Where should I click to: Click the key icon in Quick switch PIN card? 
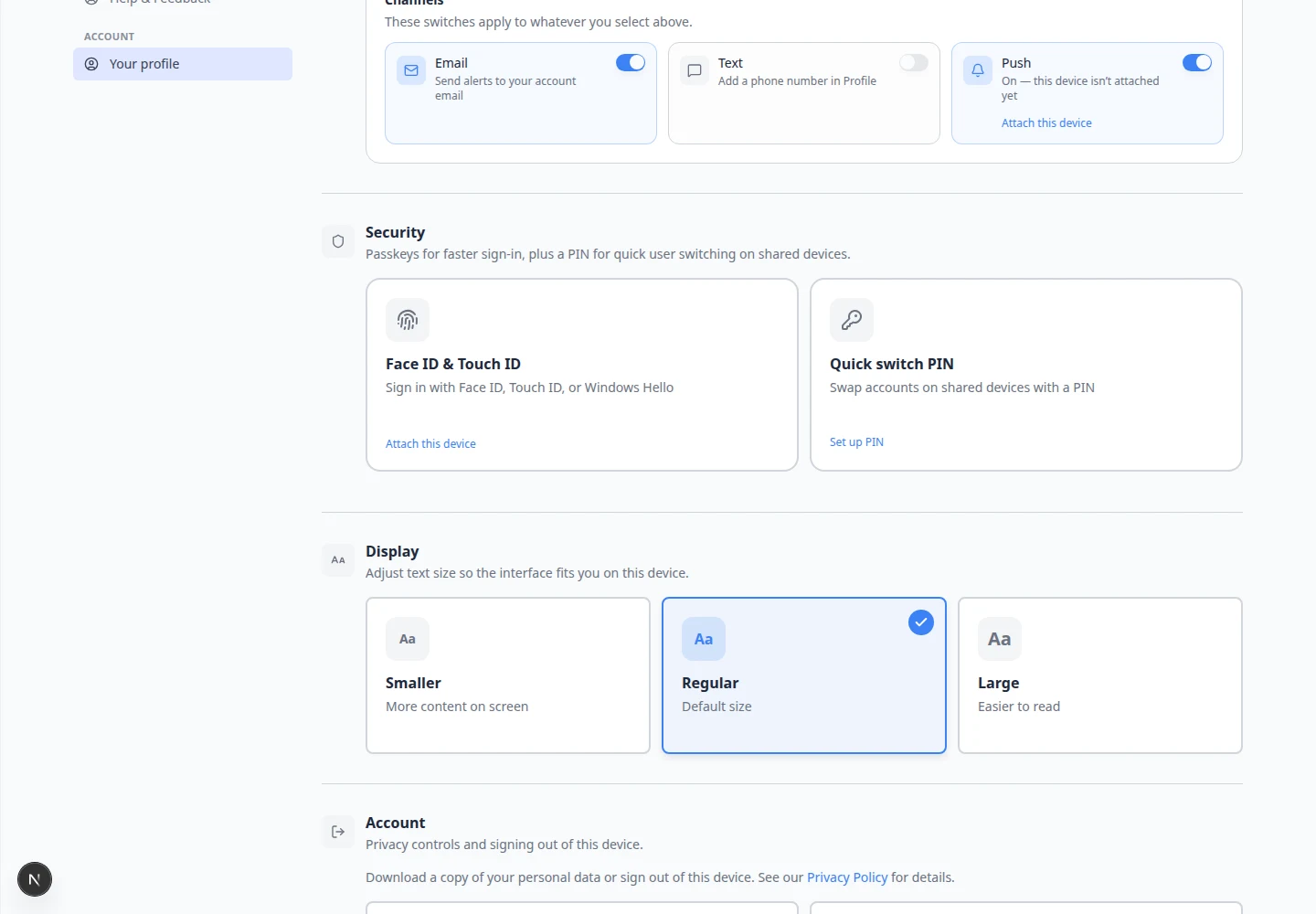(x=852, y=320)
